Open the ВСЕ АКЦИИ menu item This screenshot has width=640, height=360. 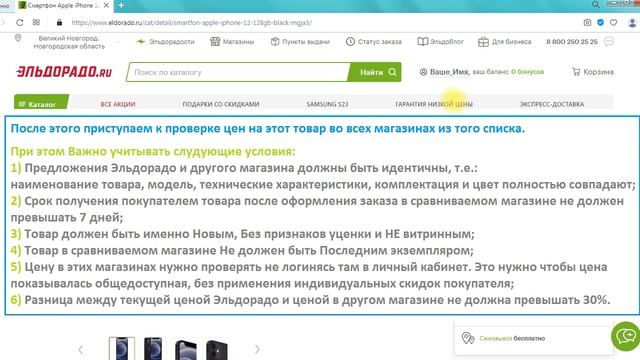[118, 104]
